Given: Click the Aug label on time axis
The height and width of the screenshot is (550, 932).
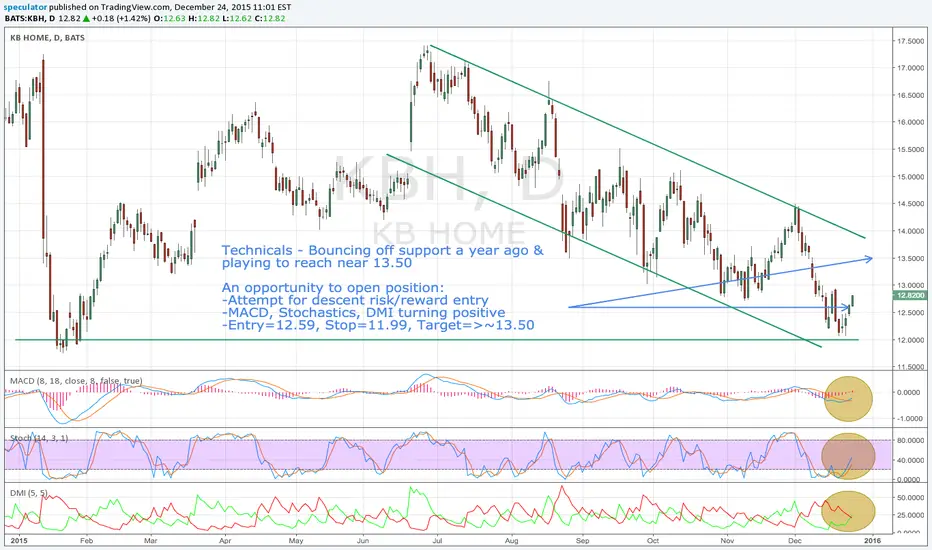Looking at the screenshot, I should coord(511,541).
